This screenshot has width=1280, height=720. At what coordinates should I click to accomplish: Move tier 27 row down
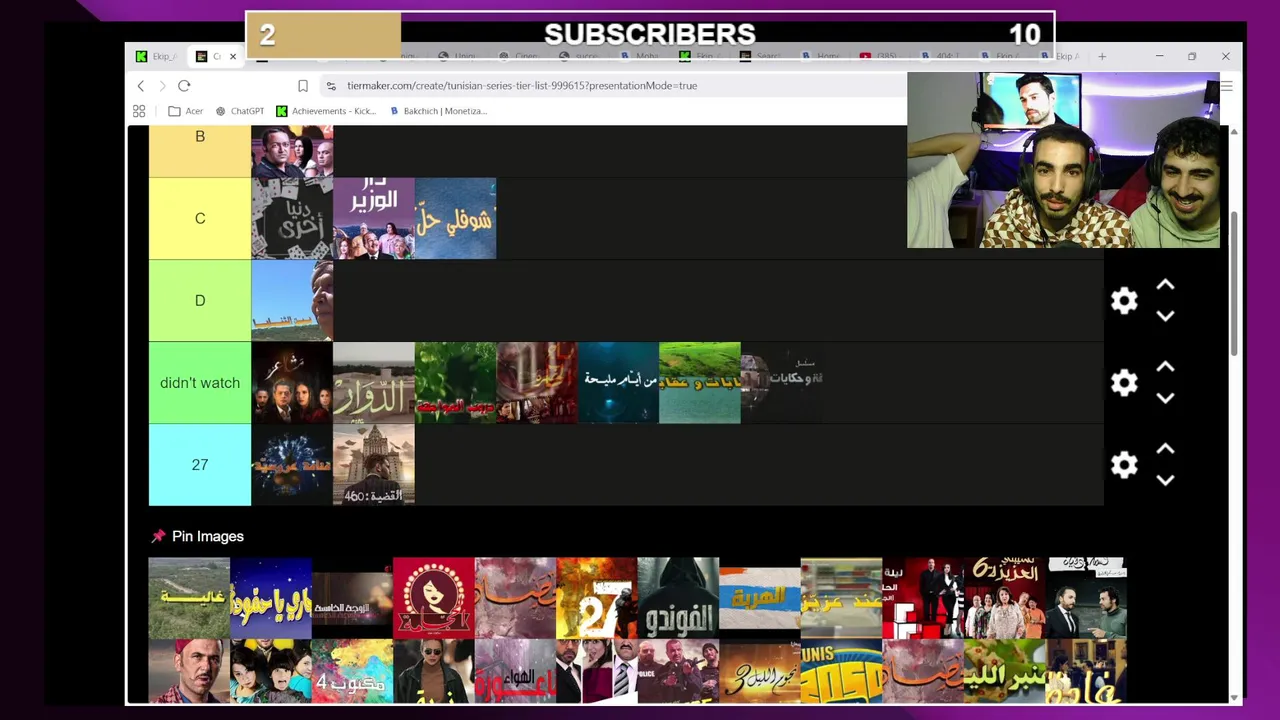point(1165,480)
